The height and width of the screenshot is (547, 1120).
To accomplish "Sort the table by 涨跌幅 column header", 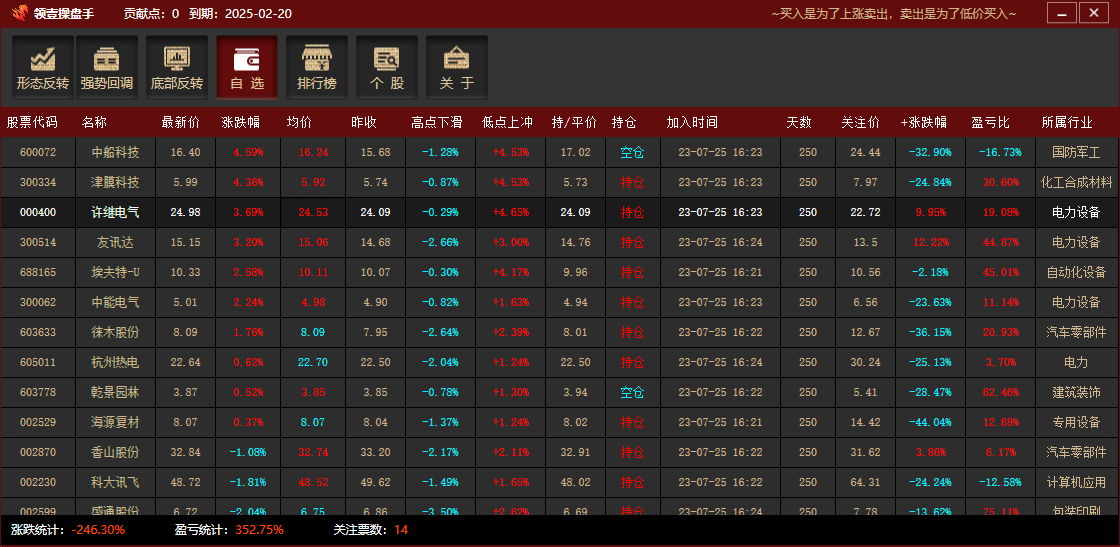I will click(x=240, y=122).
